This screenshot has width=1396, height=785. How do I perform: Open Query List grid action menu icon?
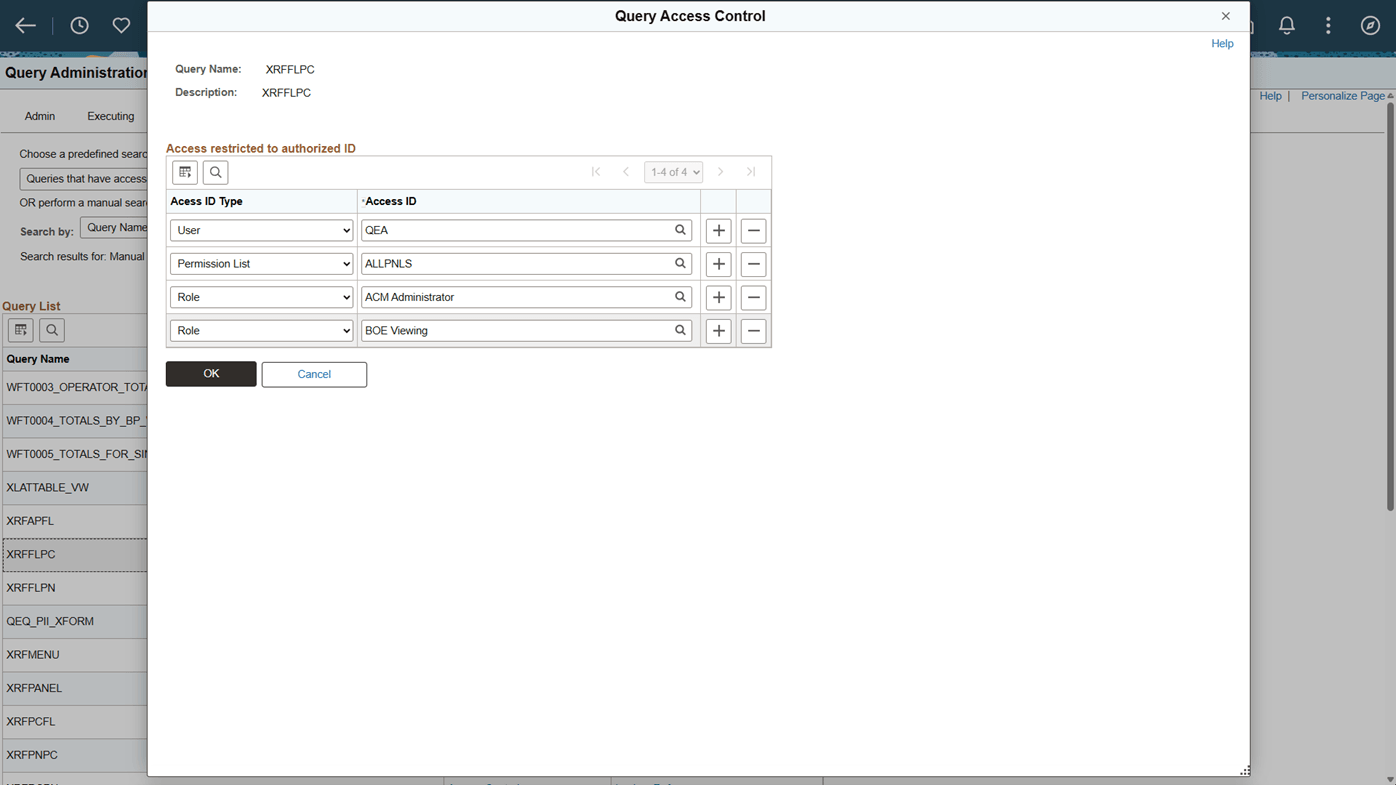(x=21, y=330)
